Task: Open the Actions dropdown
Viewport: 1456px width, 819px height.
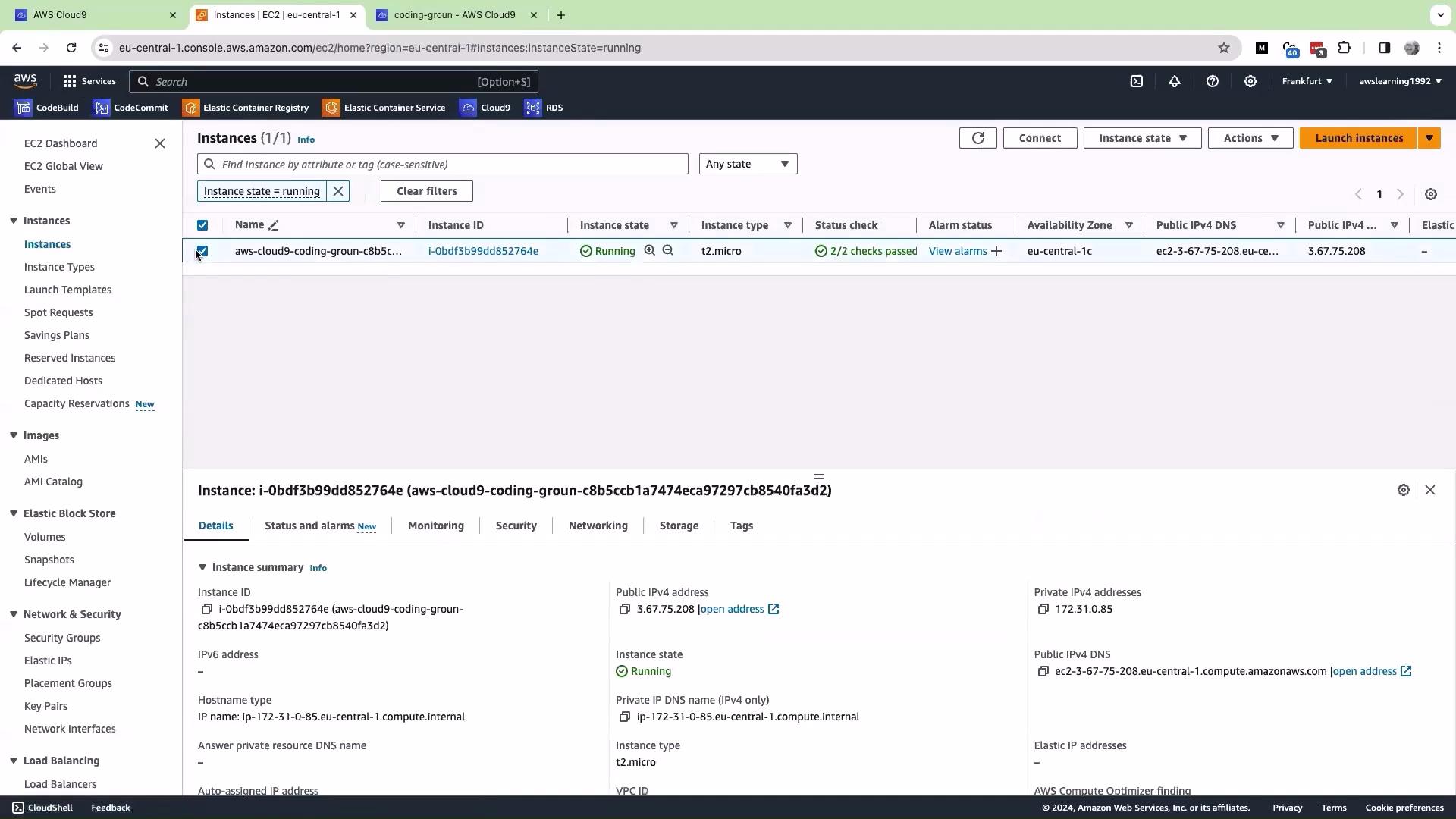Action: (1250, 138)
